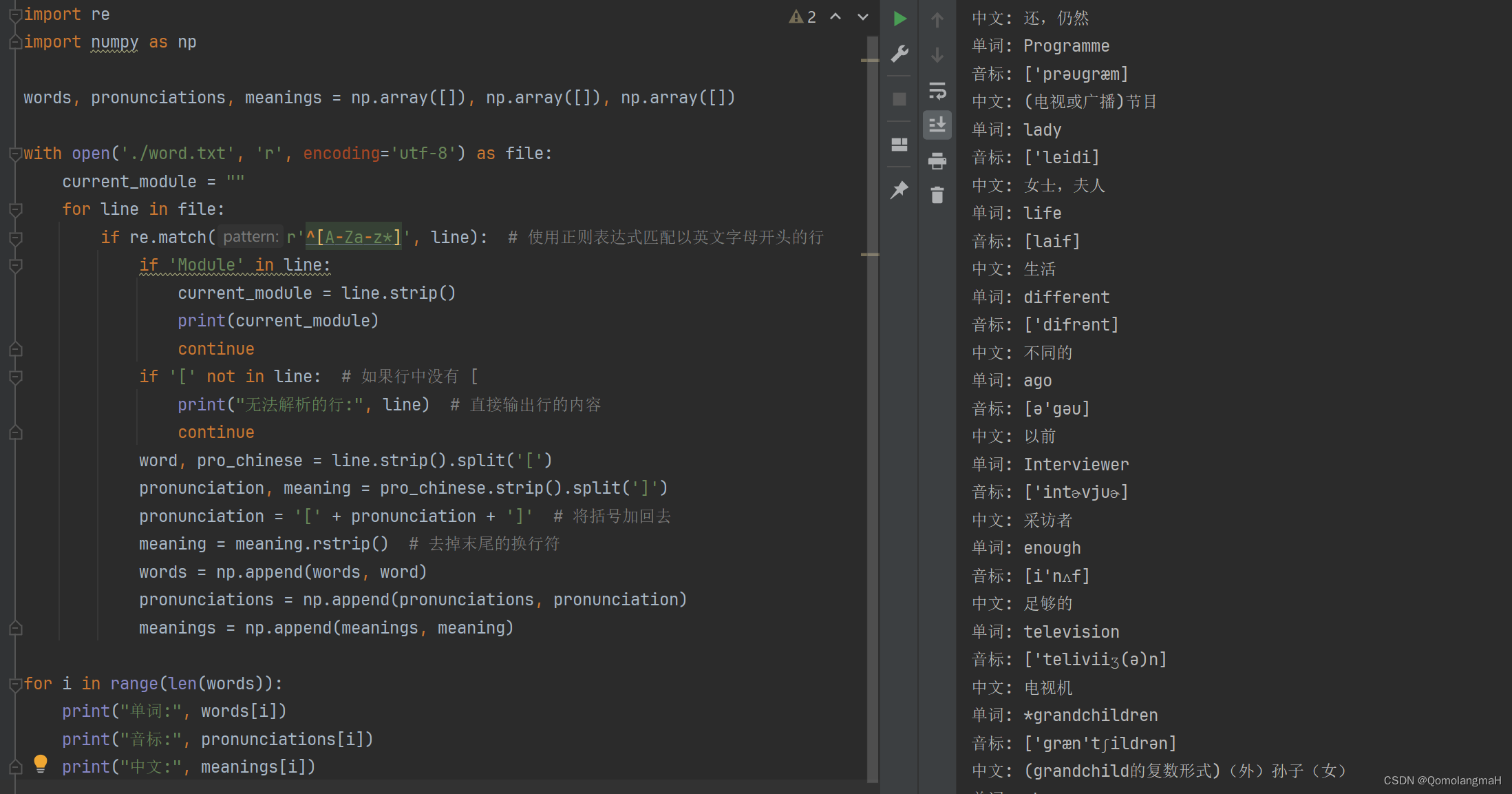Image resolution: width=1512 pixels, height=794 pixels.
Task: Click console line '中文: 电视机'
Action: click(1022, 688)
